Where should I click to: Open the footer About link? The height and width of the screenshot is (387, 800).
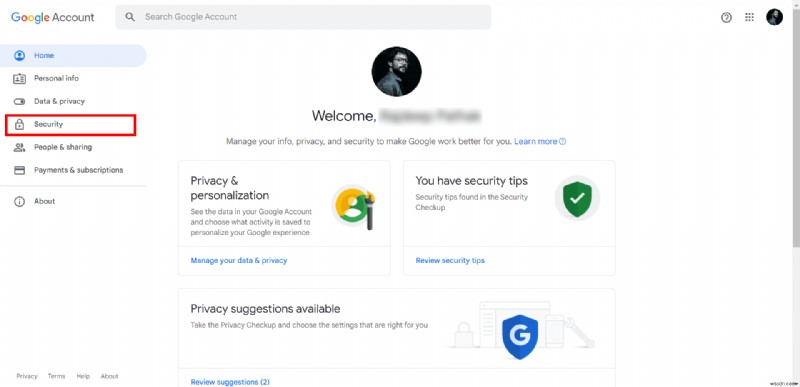109,376
